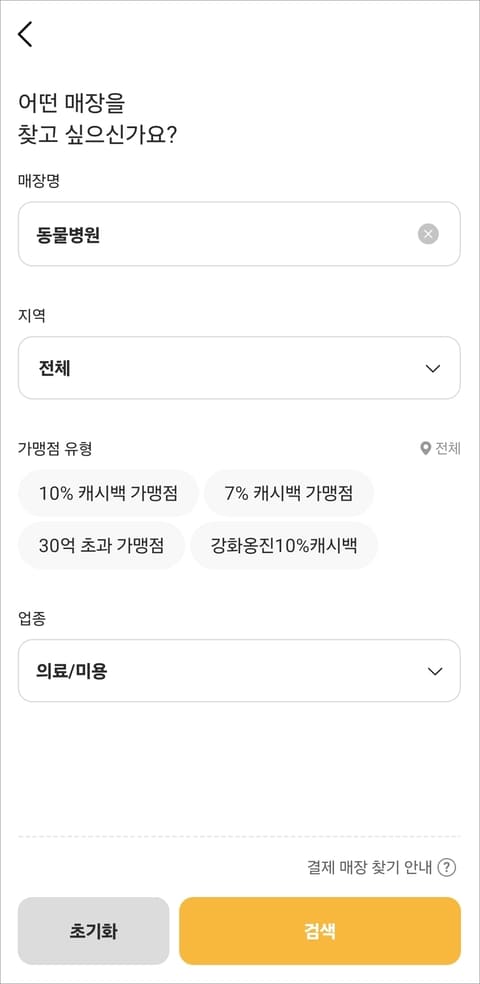Tap the back arrow icon

[25, 35]
